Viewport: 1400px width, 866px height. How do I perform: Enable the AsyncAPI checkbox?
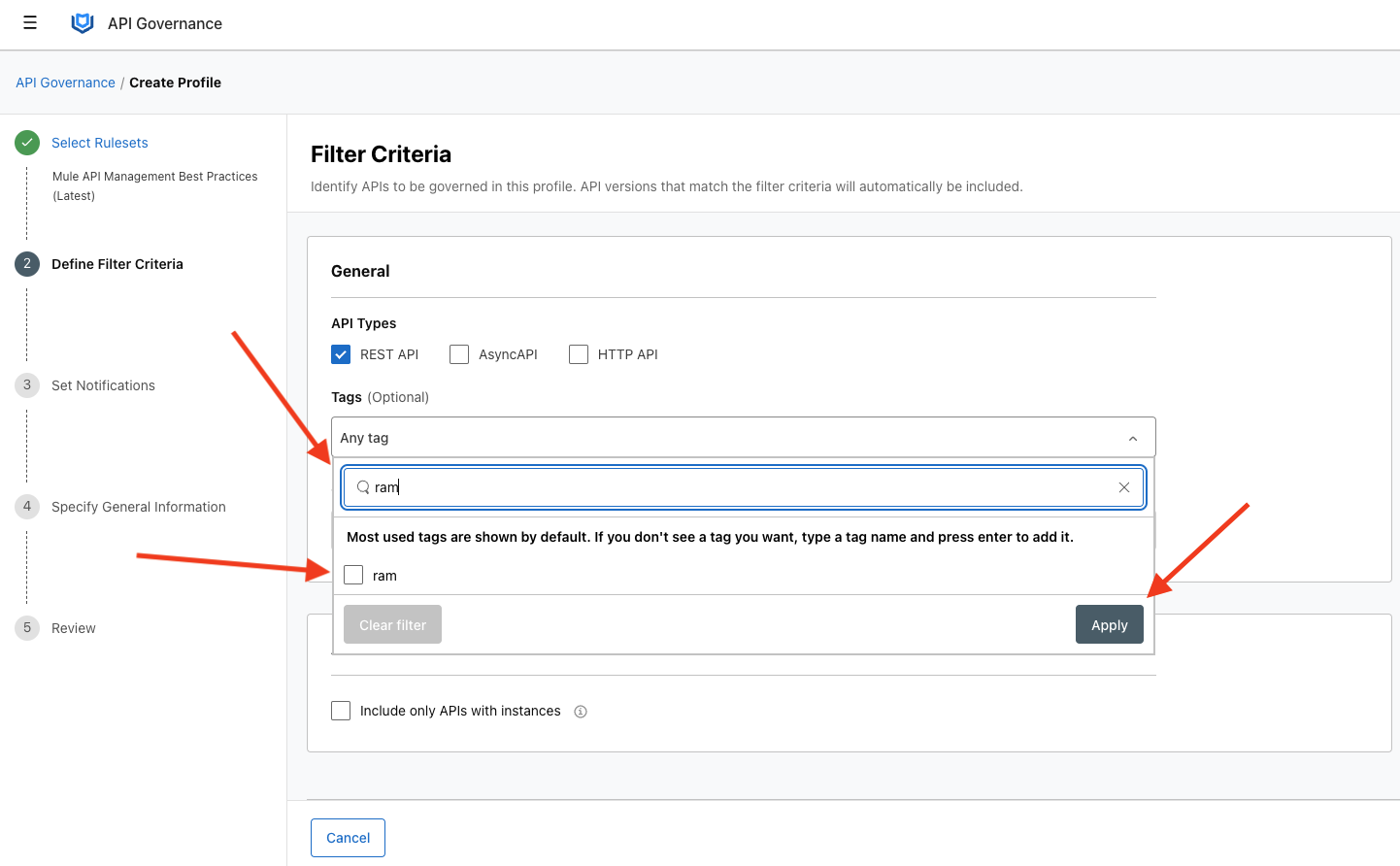tap(459, 354)
